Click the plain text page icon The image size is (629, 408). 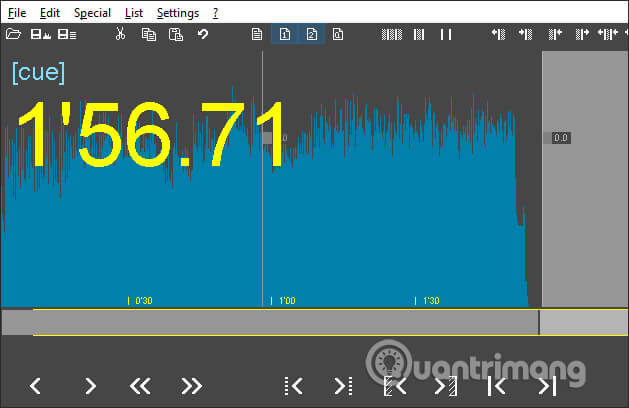pyautogui.click(x=257, y=35)
